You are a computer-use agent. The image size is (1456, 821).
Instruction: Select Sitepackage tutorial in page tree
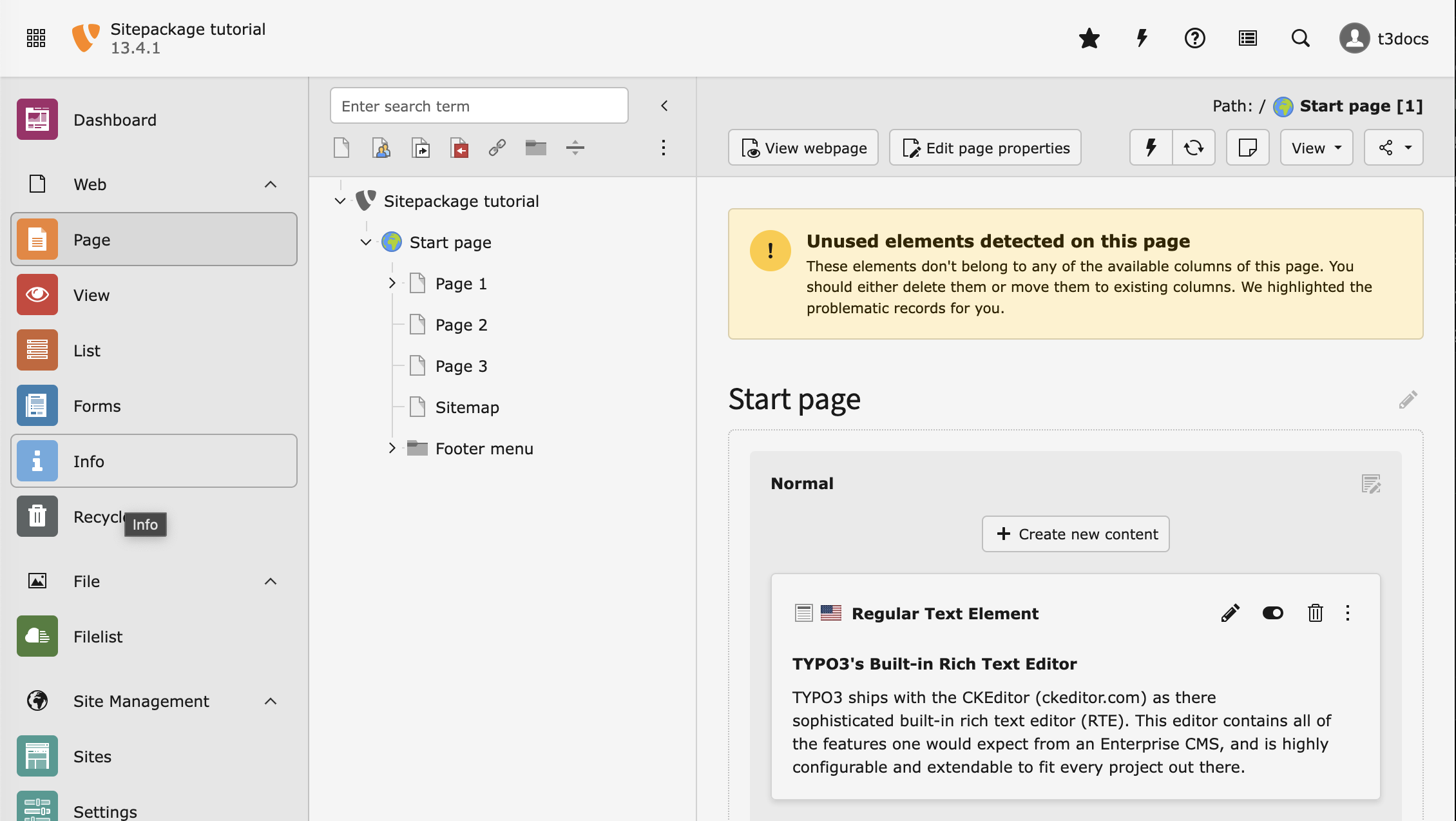461,201
